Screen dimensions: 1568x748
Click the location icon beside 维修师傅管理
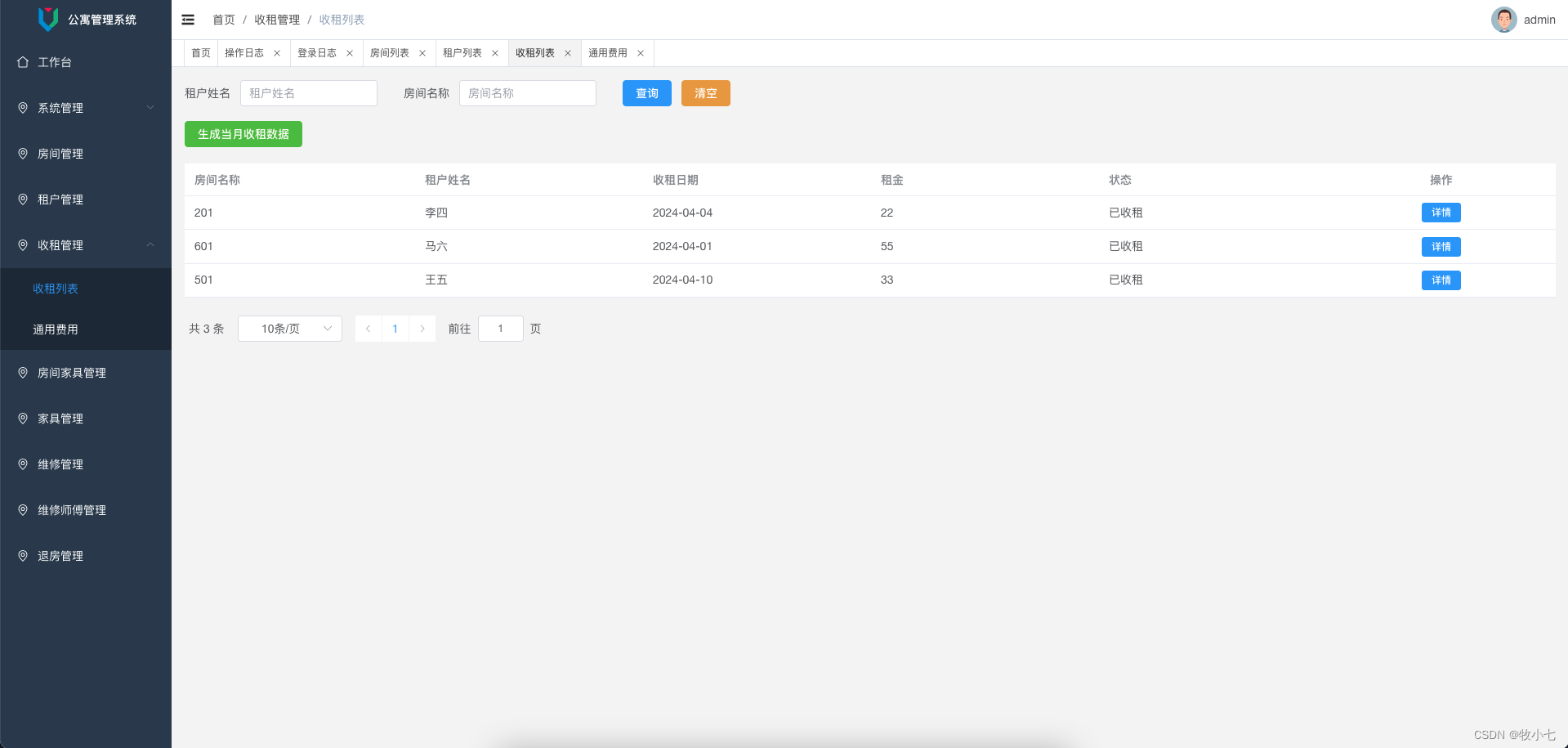click(x=23, y=510)
